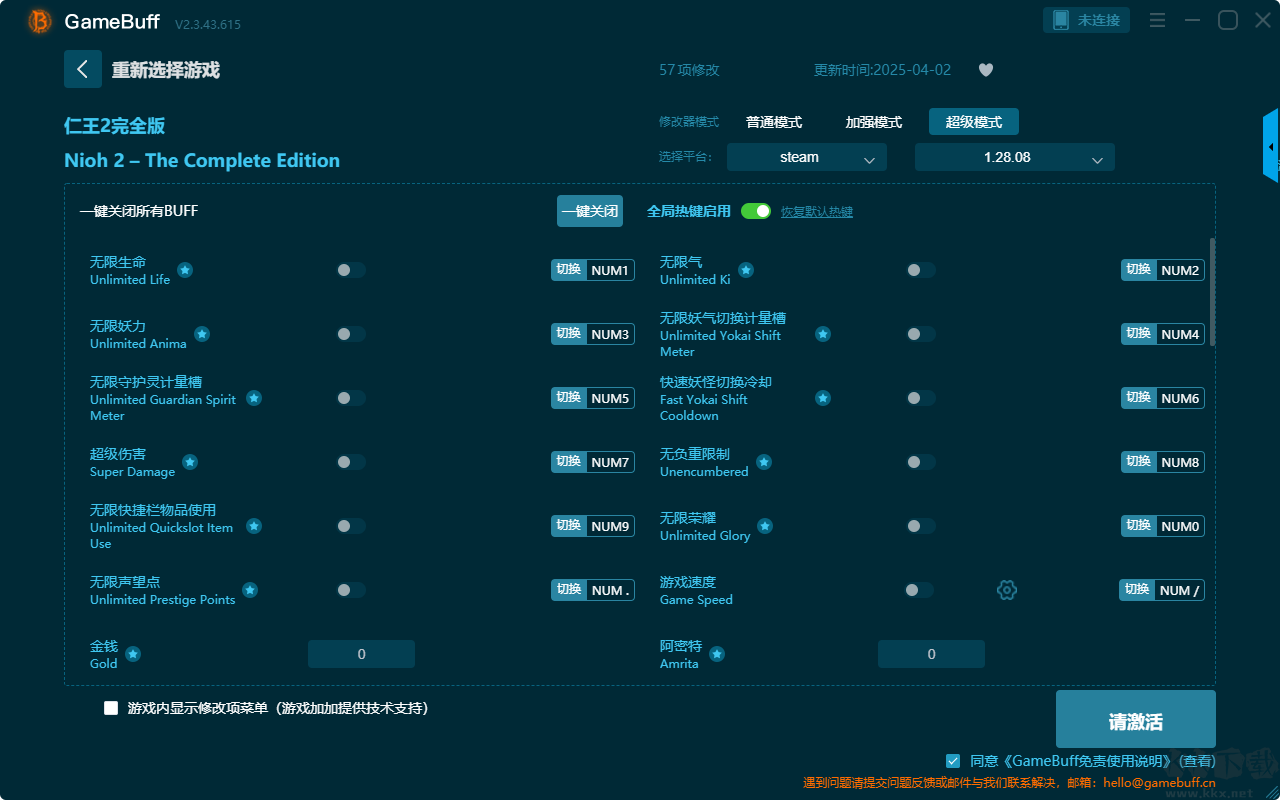Click the 请激活 activate button

tap(1136, 719)
